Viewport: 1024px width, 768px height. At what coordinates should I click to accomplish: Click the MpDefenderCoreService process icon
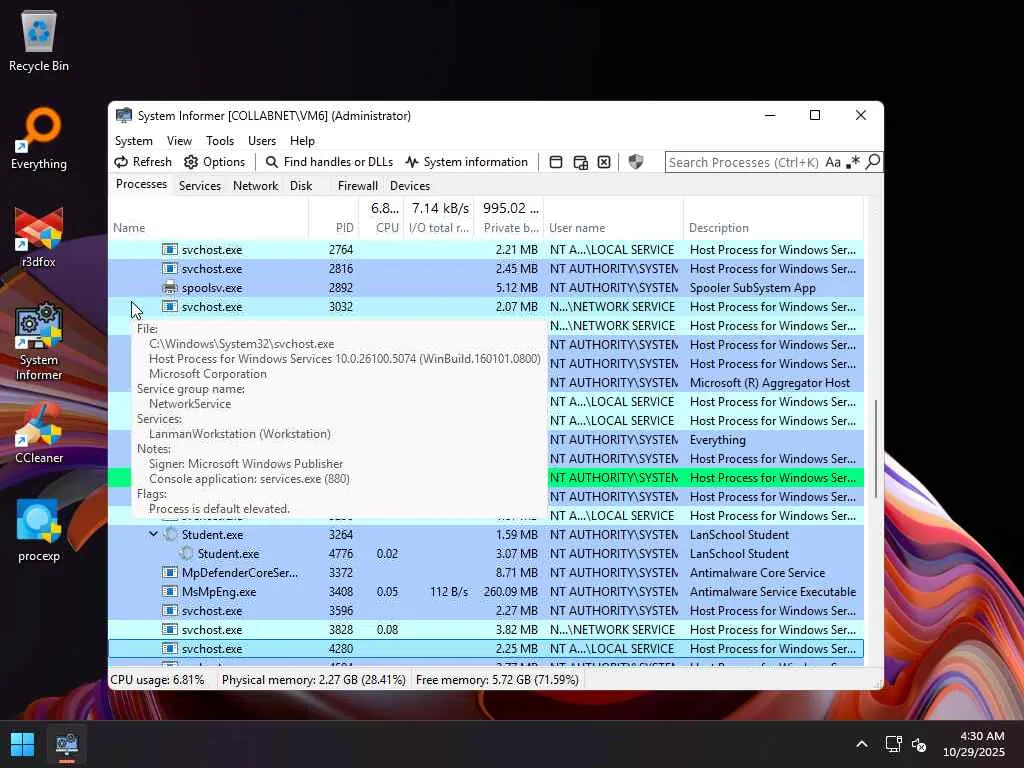170,572
